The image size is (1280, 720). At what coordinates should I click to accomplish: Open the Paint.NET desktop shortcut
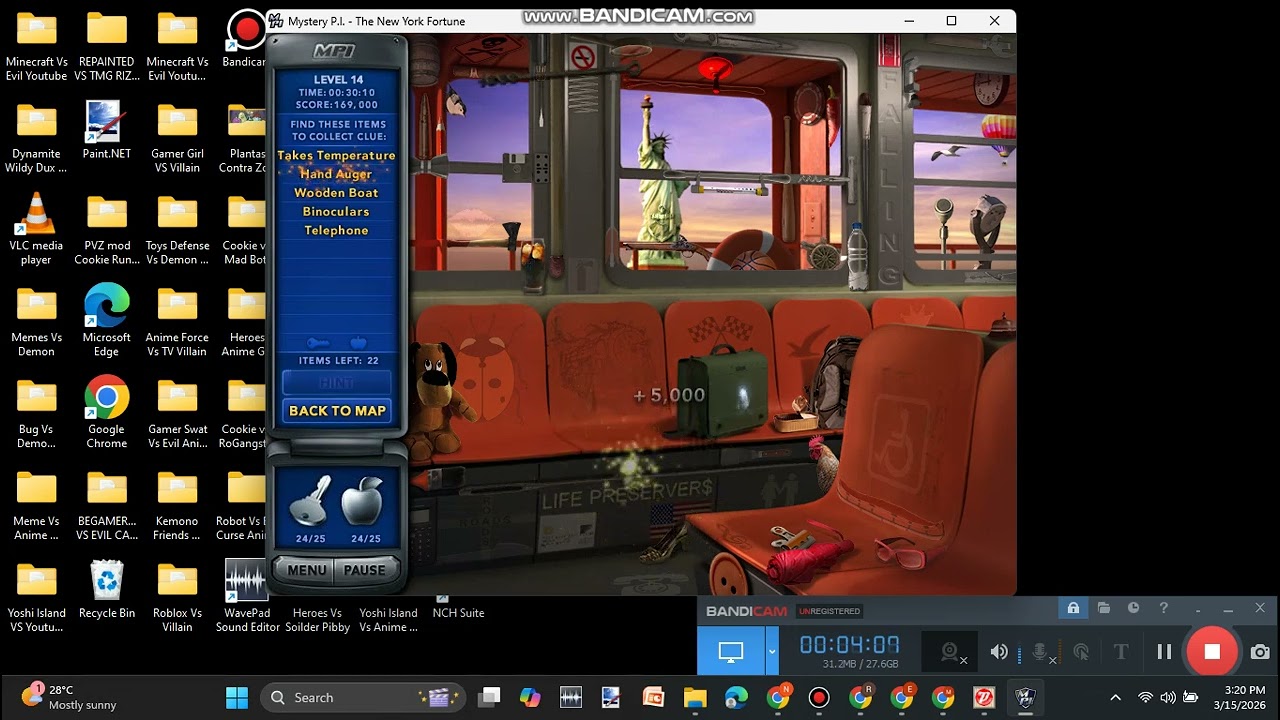107,132
